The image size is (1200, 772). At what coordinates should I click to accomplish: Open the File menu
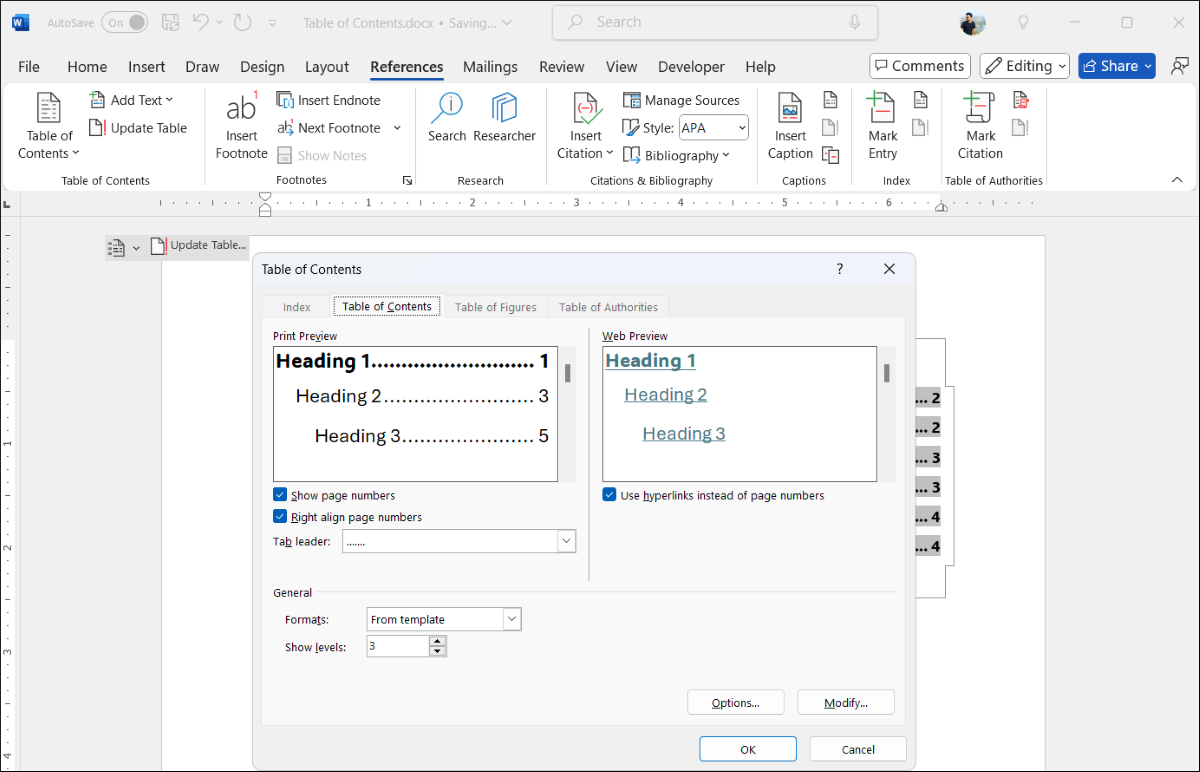[x=29, y=66]
